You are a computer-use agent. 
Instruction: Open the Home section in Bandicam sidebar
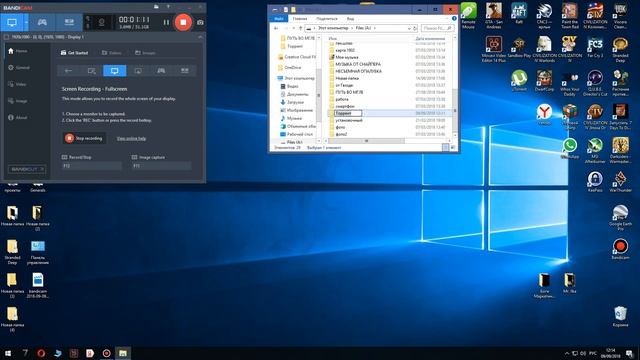pos(18,51)
